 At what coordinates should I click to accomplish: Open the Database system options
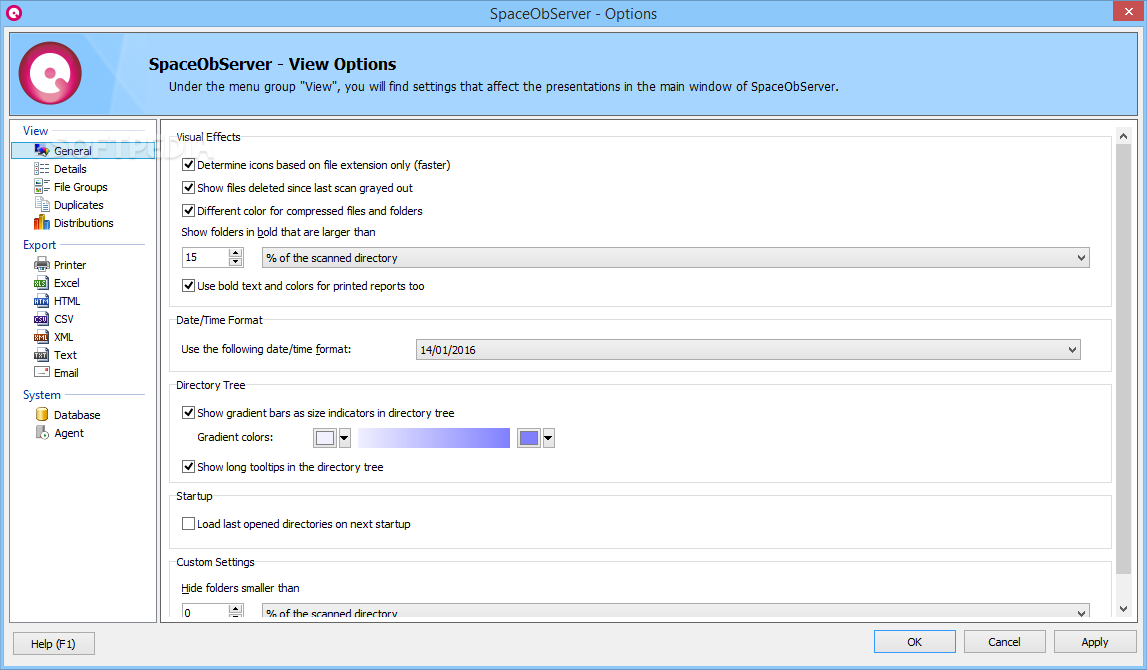click(77, 415)
